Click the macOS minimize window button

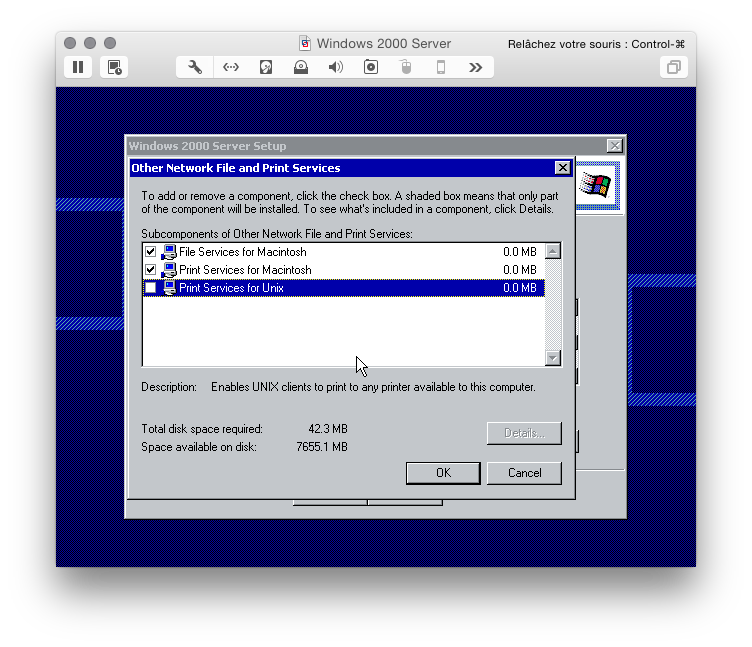[x=90, y=43]
